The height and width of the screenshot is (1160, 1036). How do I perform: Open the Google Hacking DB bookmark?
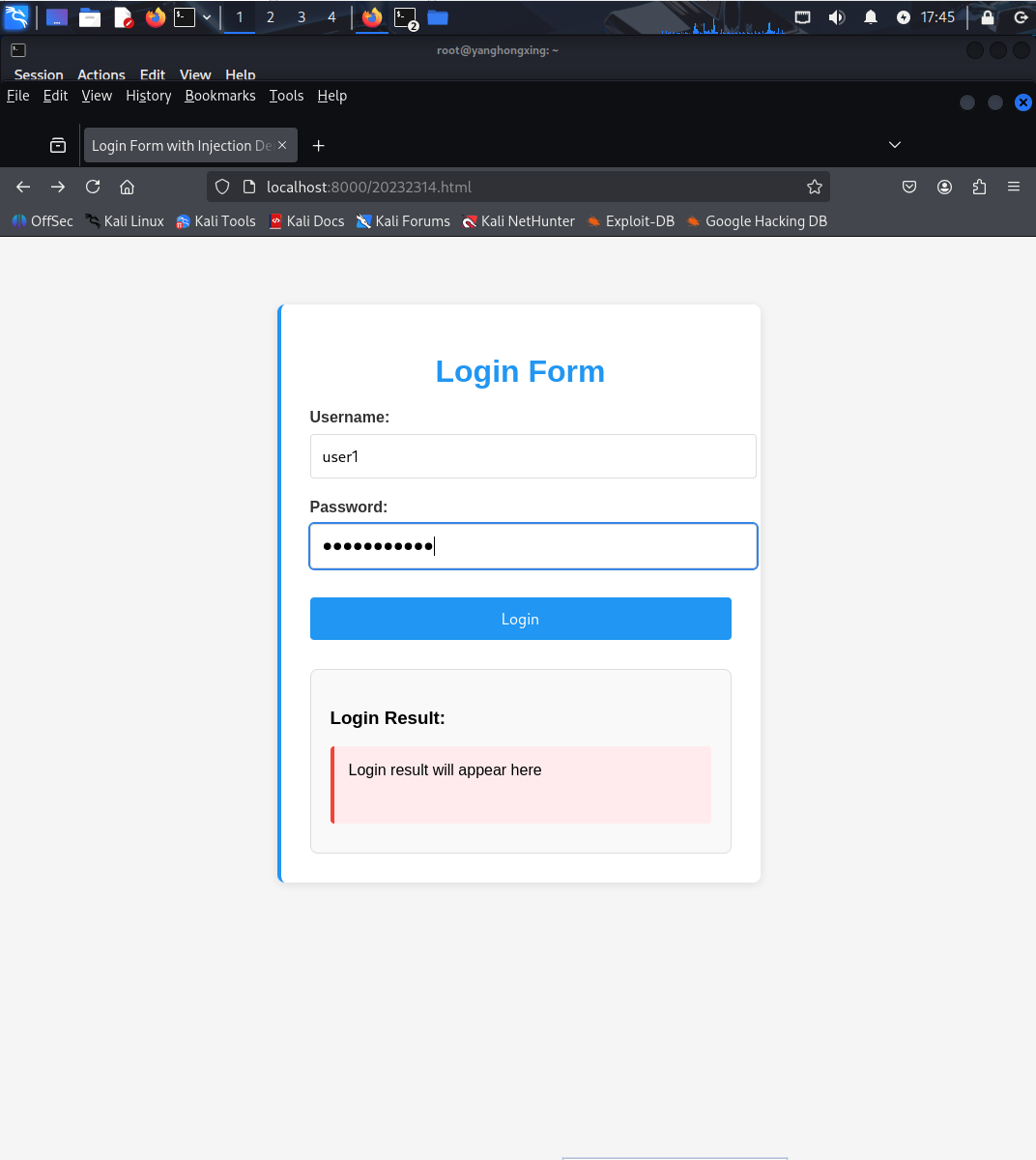757,221
